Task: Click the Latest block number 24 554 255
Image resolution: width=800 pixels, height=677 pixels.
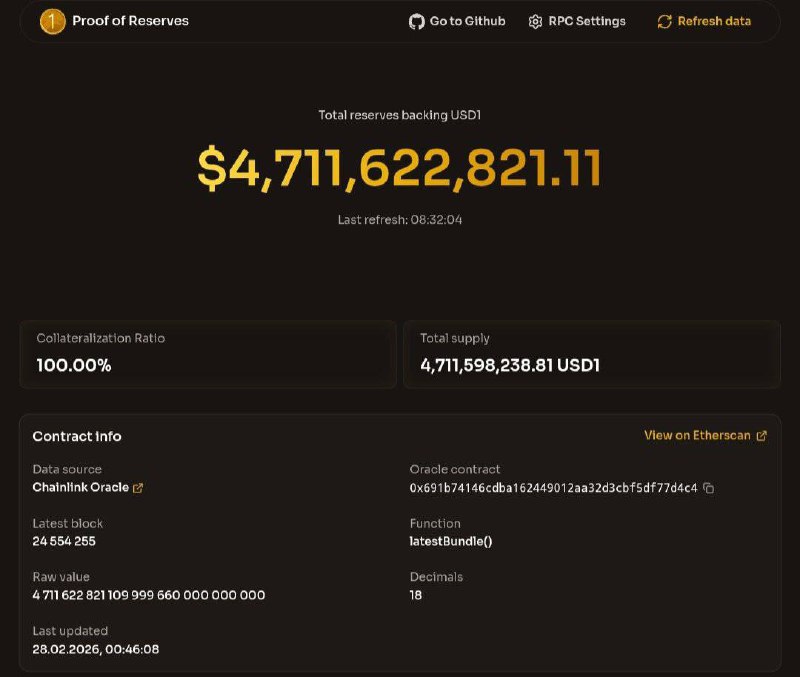Action: click(x=64, y=541)
